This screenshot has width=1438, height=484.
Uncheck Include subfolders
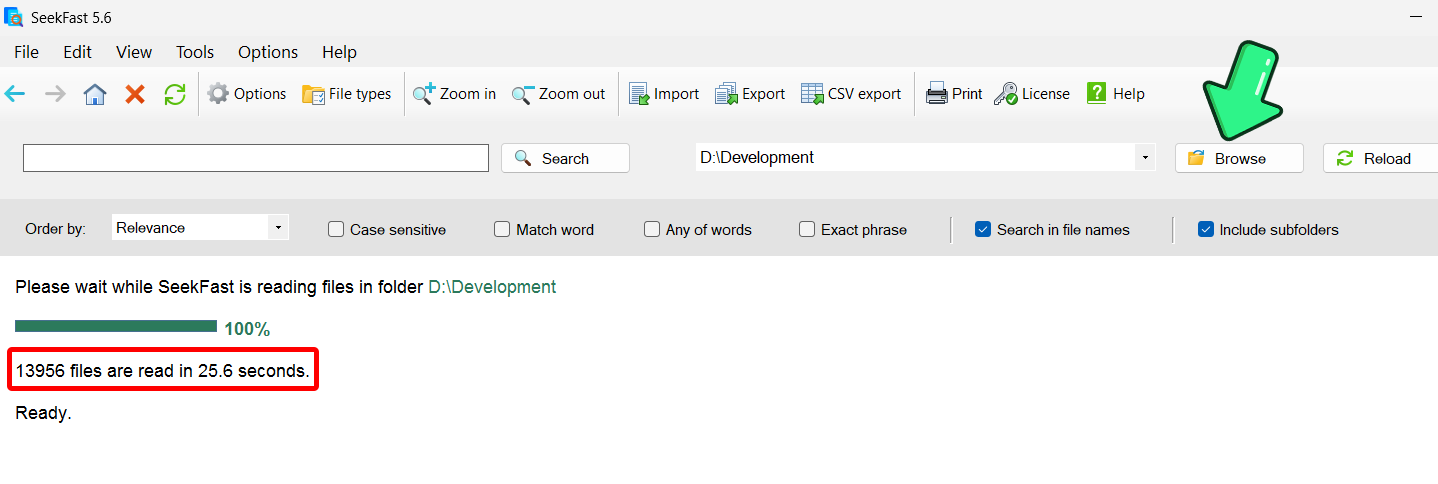point(1206,229)
